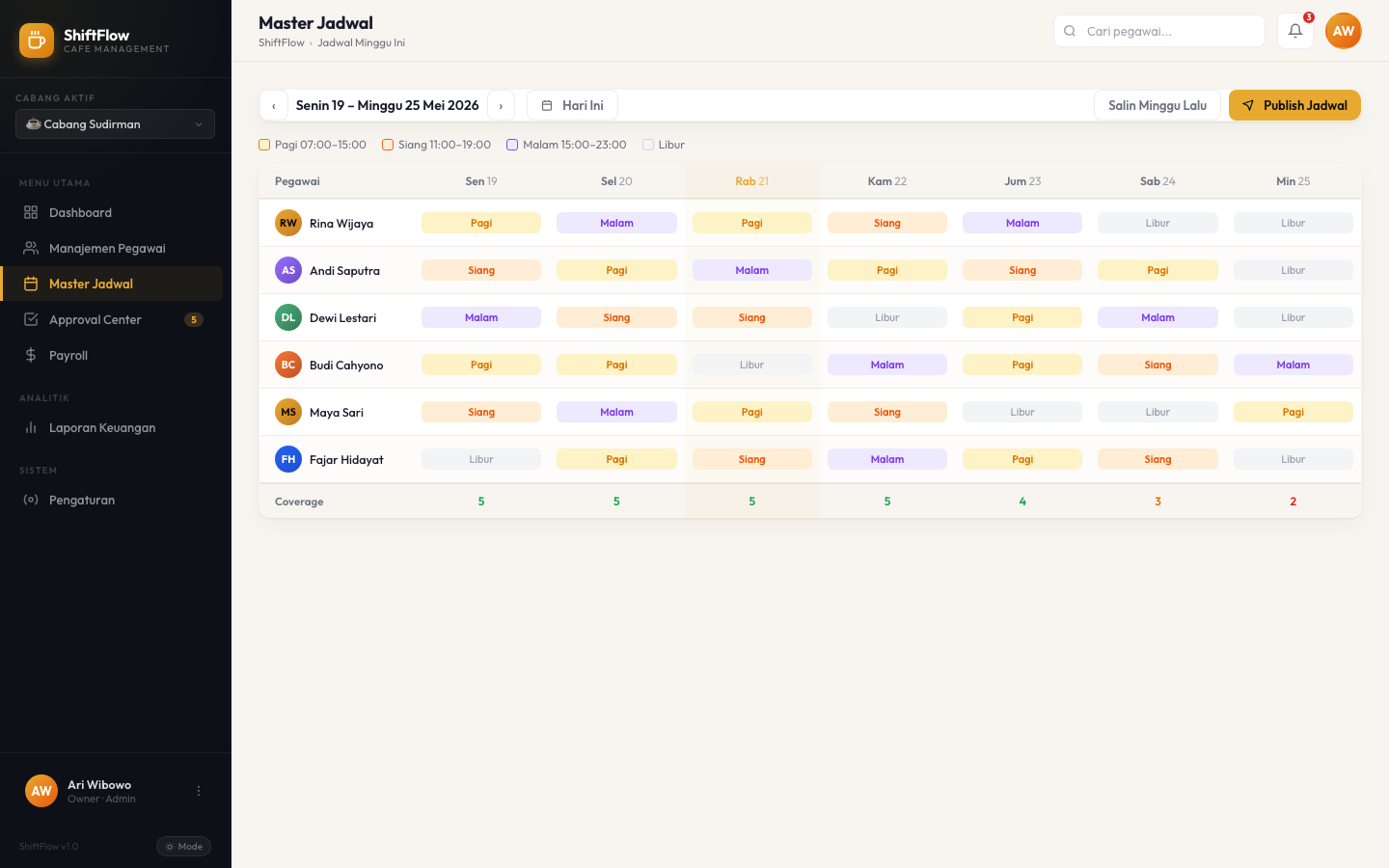This screenshot has width=1389, height=868.
Task: Open Dashboard menu item
Action: point(111,212)
